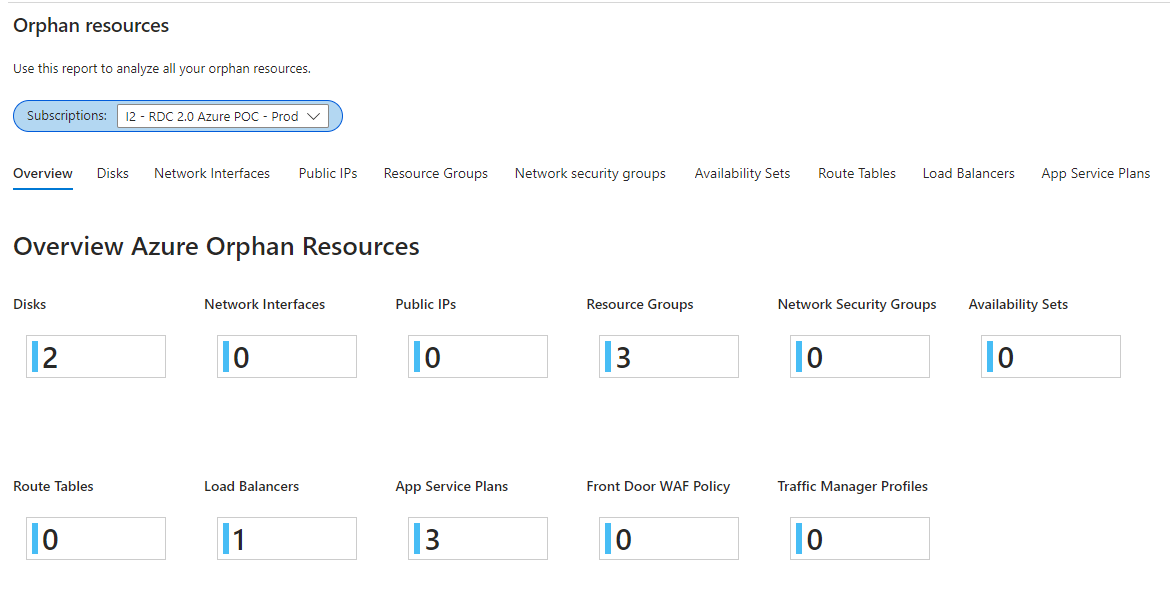Click the Resource Groups tile label
Screen dimensions: 1170x608
coord(640,304)
